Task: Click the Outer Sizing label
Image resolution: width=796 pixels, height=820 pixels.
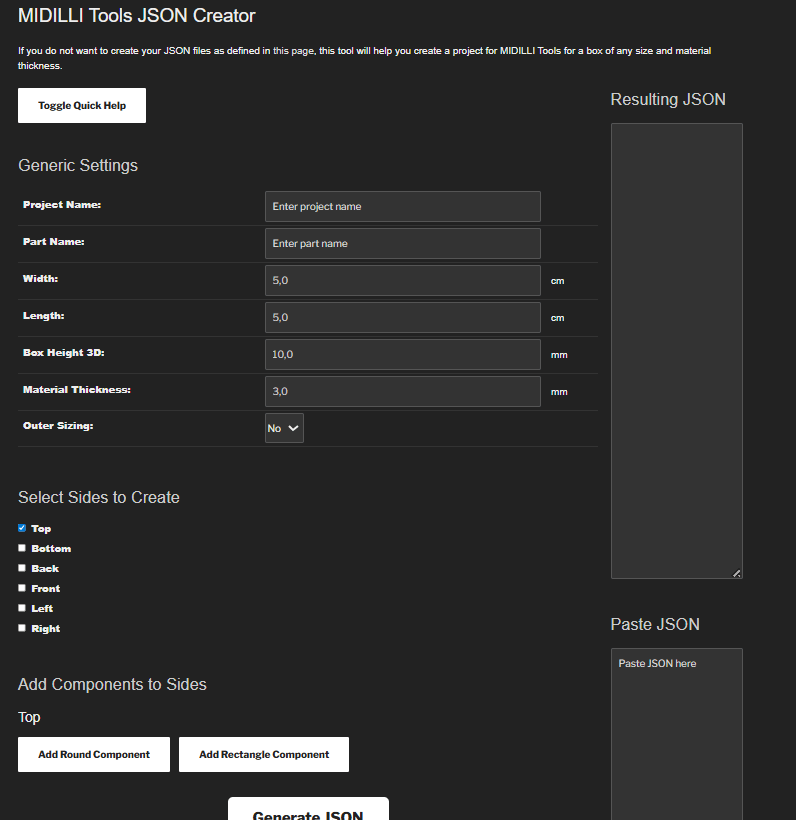Action: 58,426
